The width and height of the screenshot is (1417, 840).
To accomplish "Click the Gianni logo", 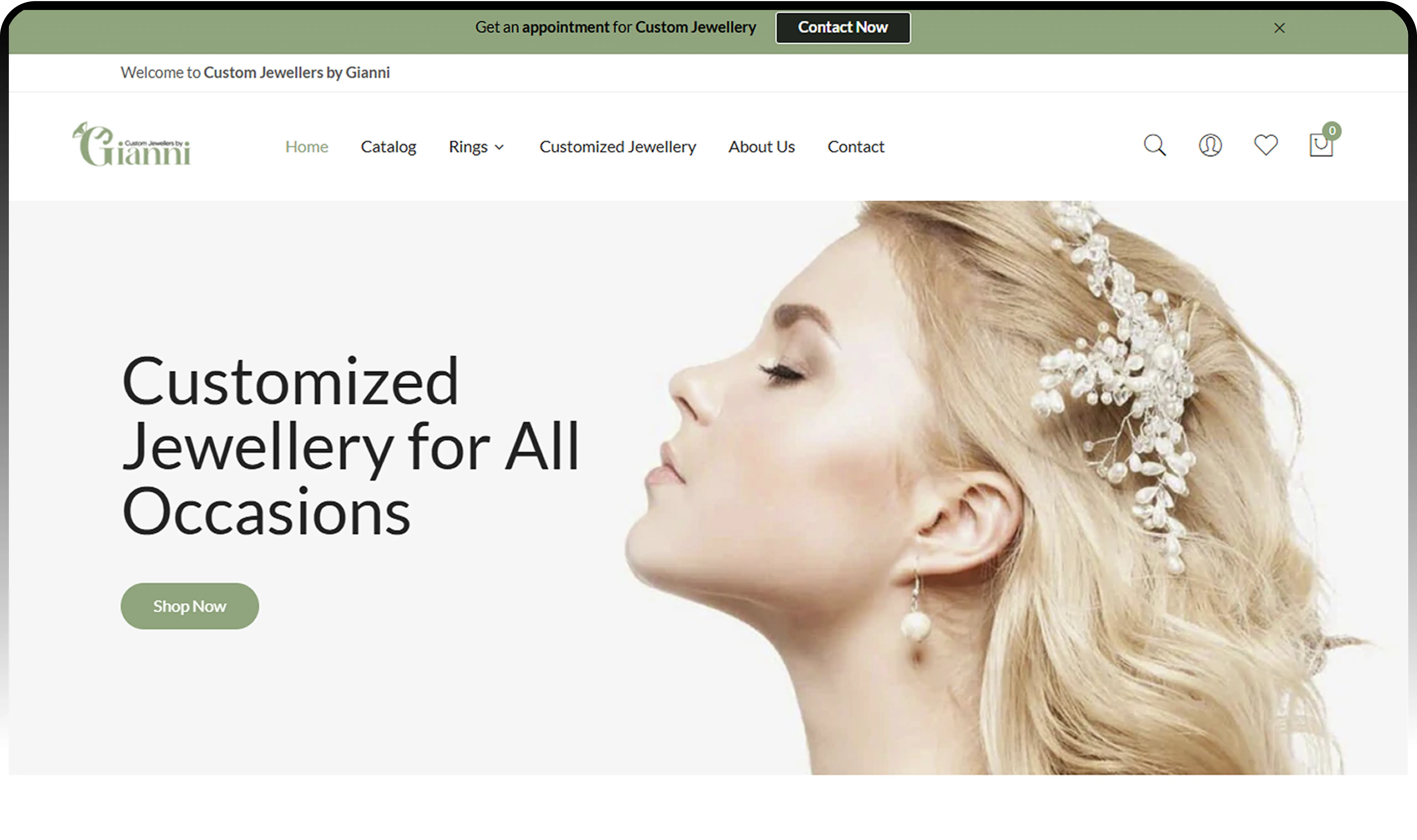I will coord(131,146).
